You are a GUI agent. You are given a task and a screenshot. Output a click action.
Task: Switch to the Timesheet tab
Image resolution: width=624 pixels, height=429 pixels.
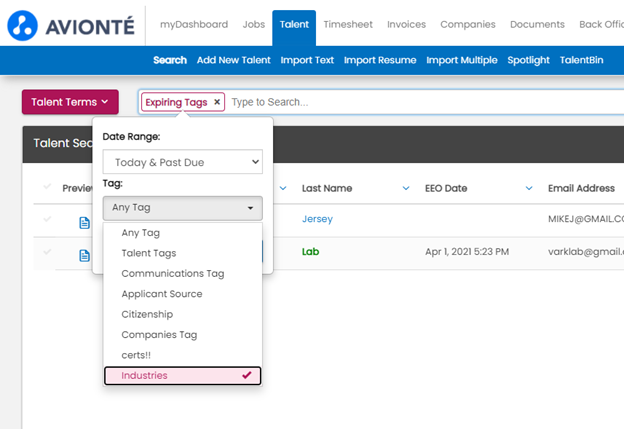tap(347, 24)
